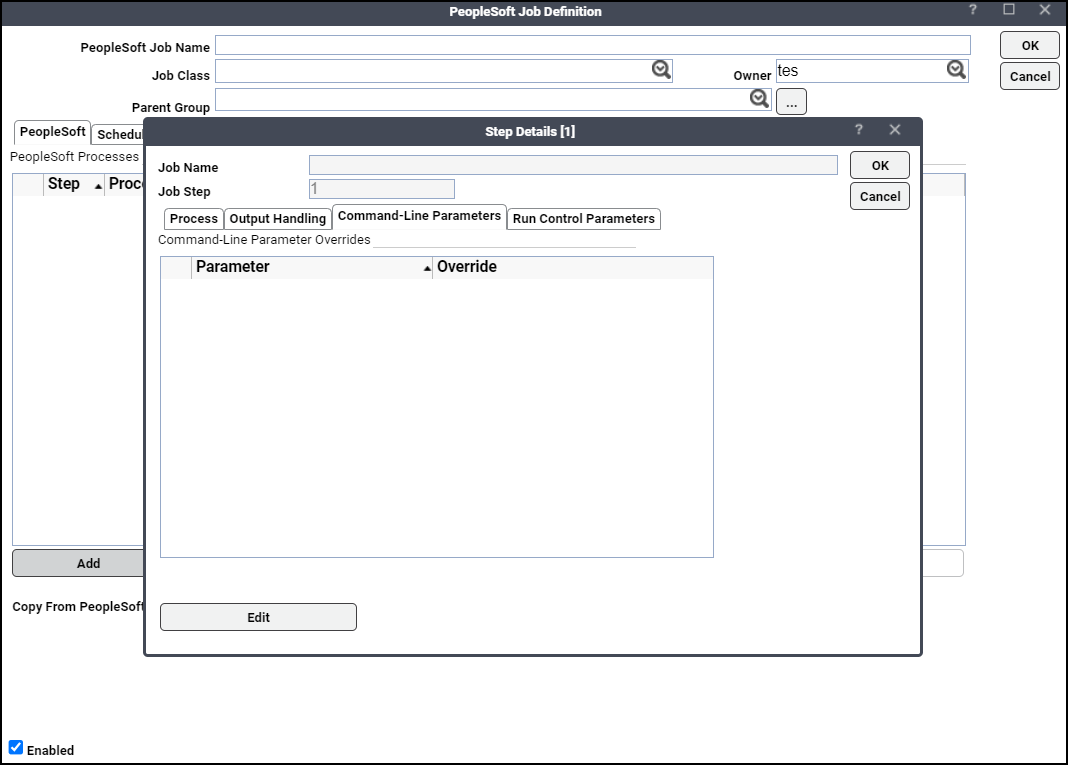1068x765 pixels.
Task: Click the Override column header
Action: pos(572,267)
